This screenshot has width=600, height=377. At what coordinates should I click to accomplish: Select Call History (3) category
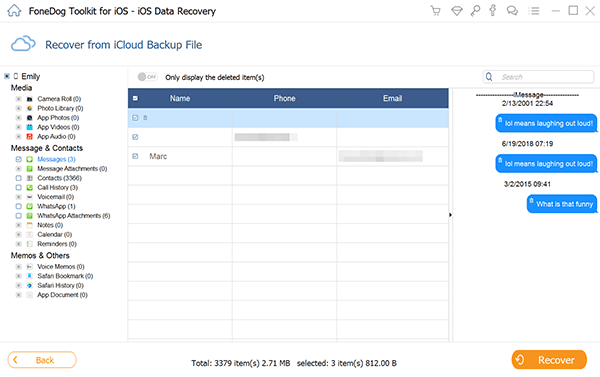point(57,188)
